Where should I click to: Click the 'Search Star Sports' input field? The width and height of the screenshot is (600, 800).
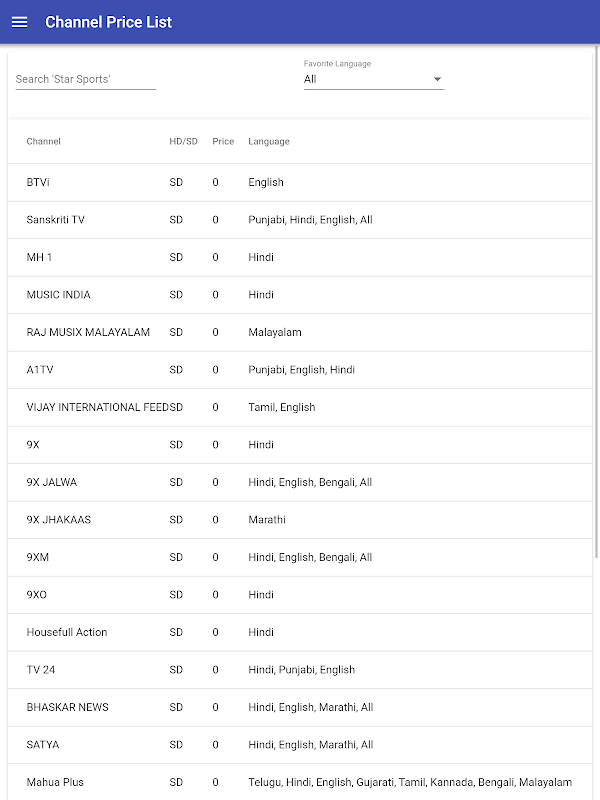pos(85,79)
